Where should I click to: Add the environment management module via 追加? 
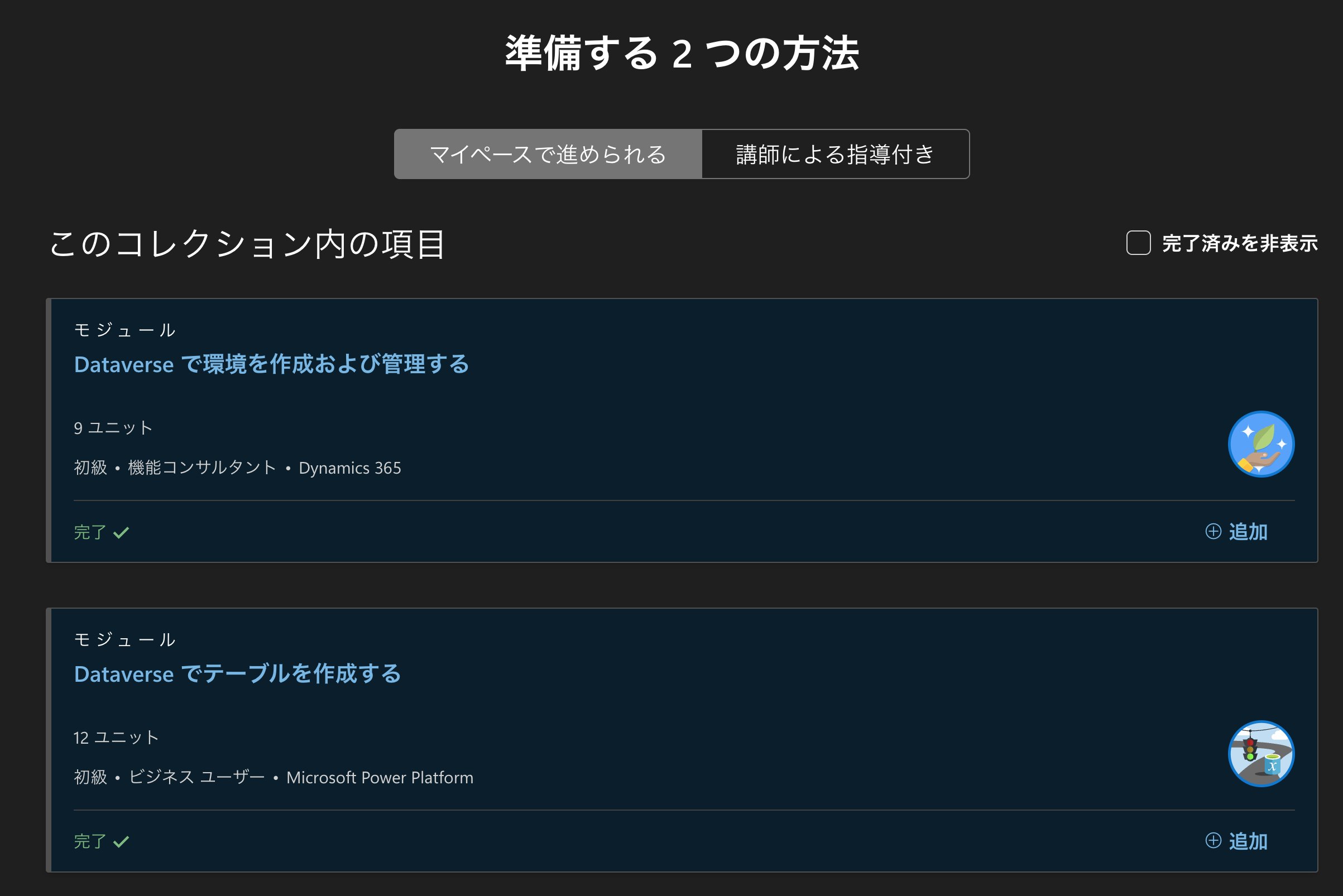[1236, 532]
